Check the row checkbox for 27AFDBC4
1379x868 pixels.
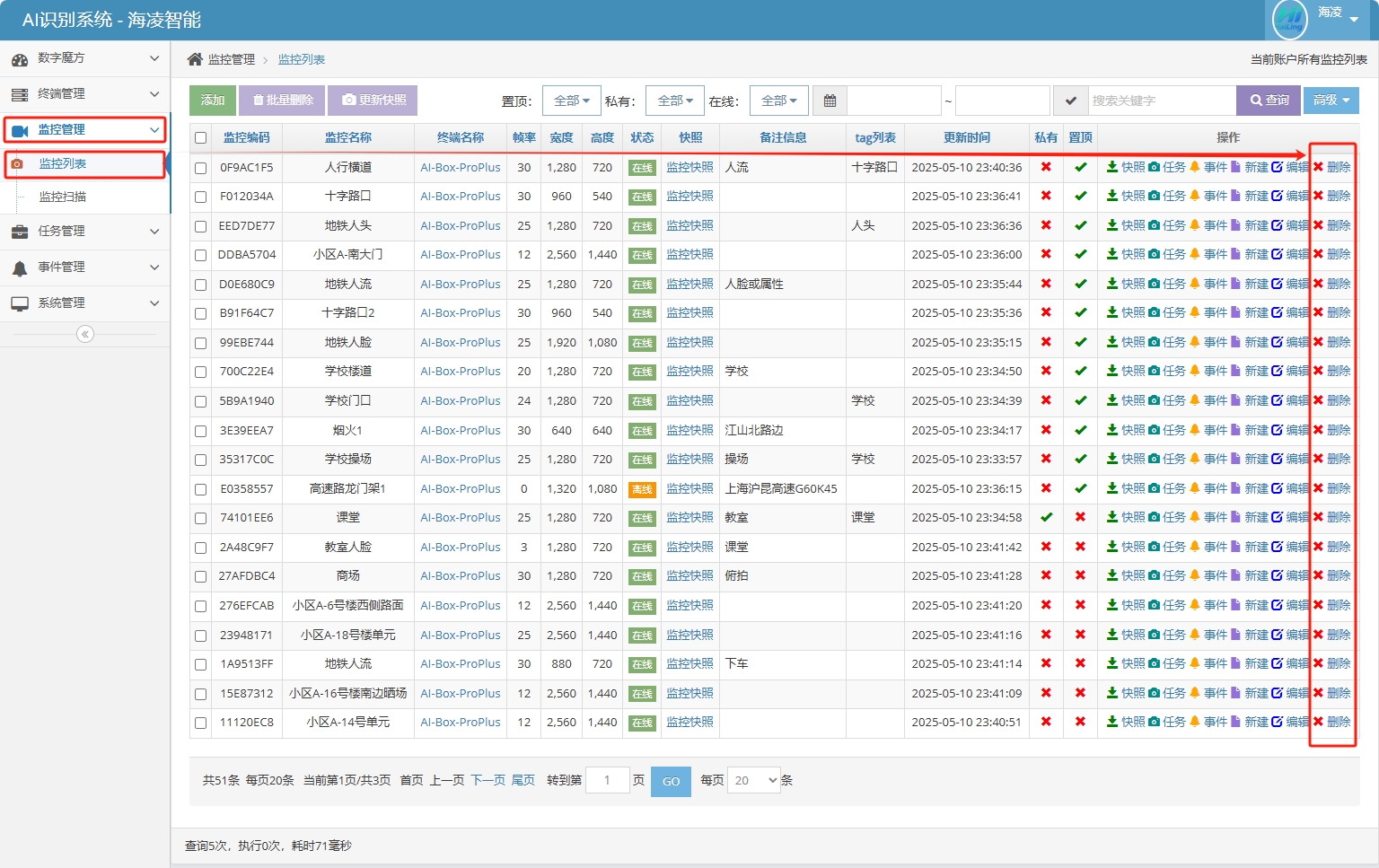tap(201, 576)
